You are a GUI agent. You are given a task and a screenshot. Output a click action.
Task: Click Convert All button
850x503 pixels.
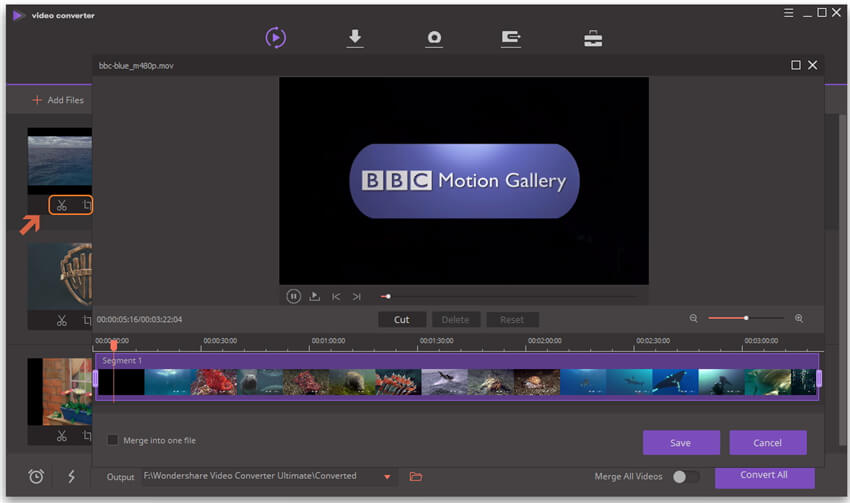click(764, 476)
